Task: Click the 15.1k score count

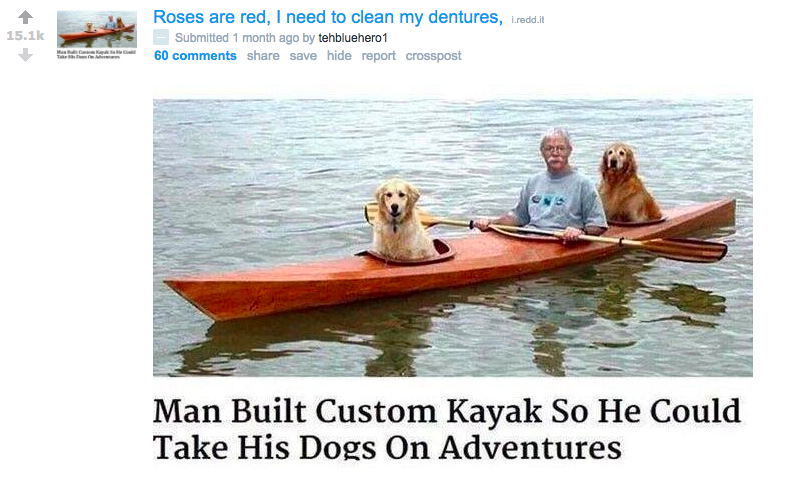Action: (x=25, y=36)
